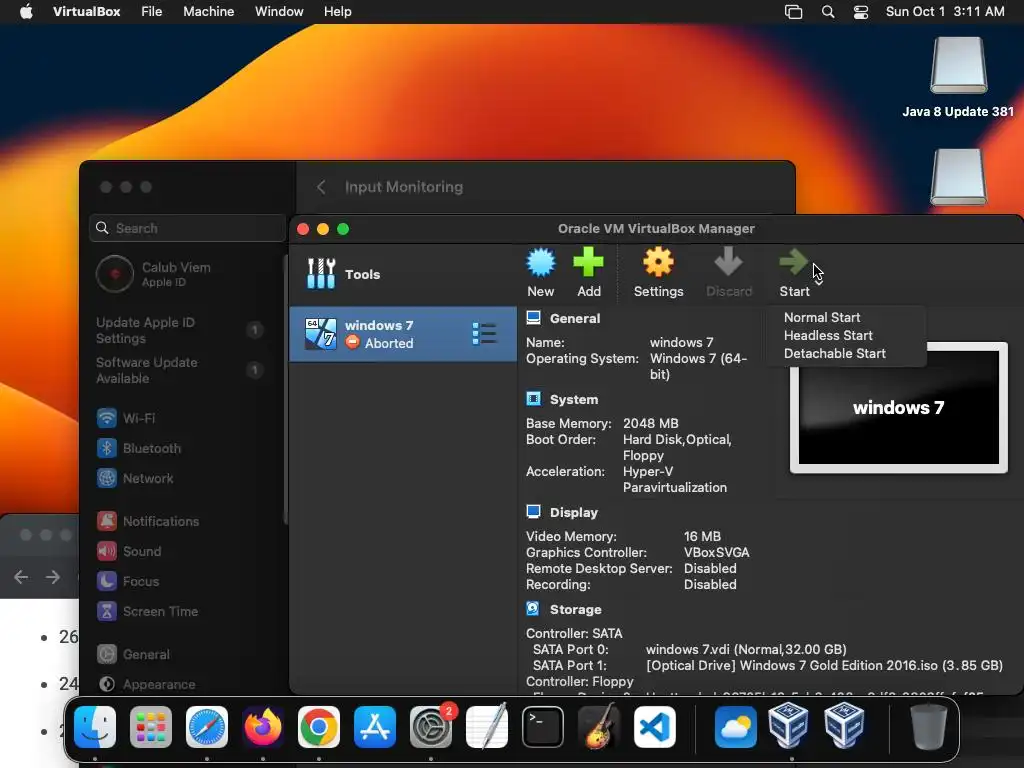Open Terminal from the Dock
Image resolution: width=1024 pixels, height=768 pixels.
pyautogui.click(x=543, y=727)
